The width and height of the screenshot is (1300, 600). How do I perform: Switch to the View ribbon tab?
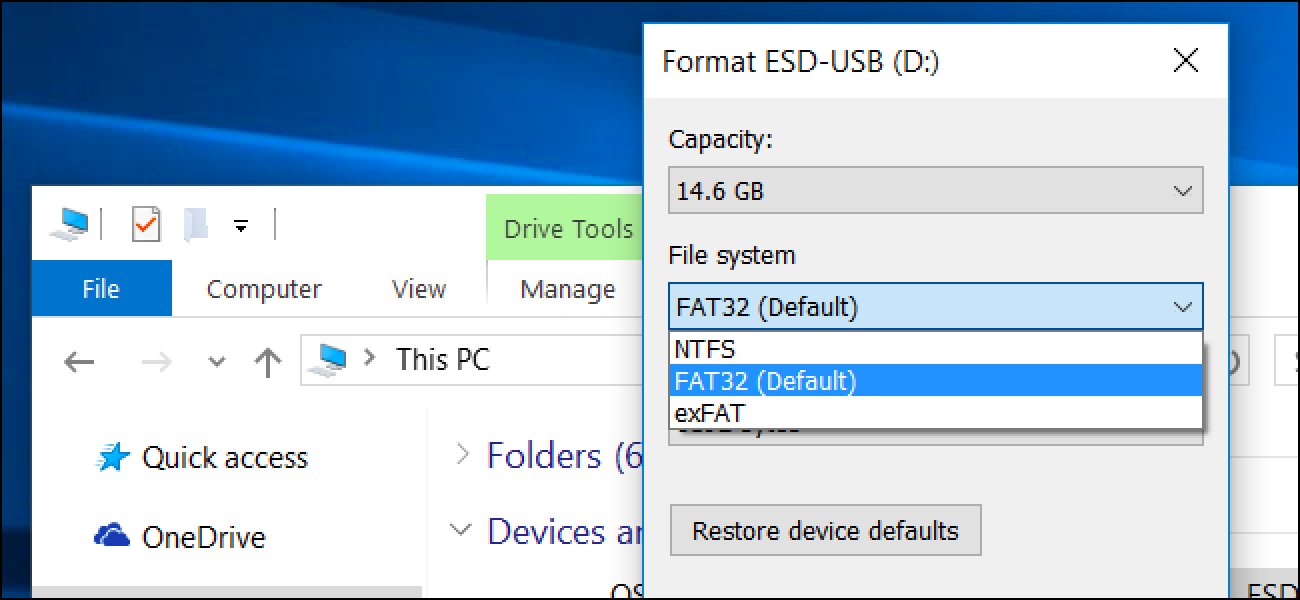coord(418,289)
